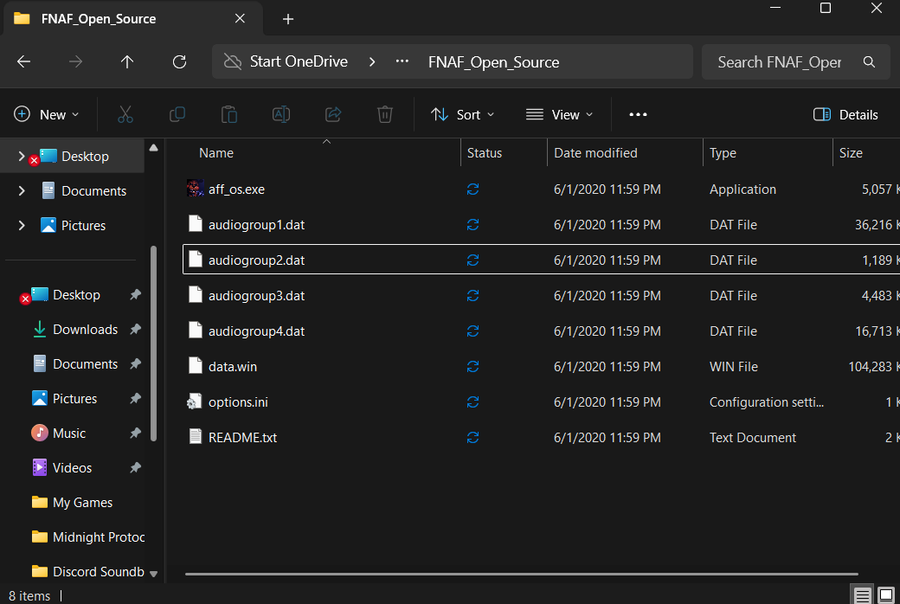Open Midnight Protoc folder in sidebar

point(88,537)
